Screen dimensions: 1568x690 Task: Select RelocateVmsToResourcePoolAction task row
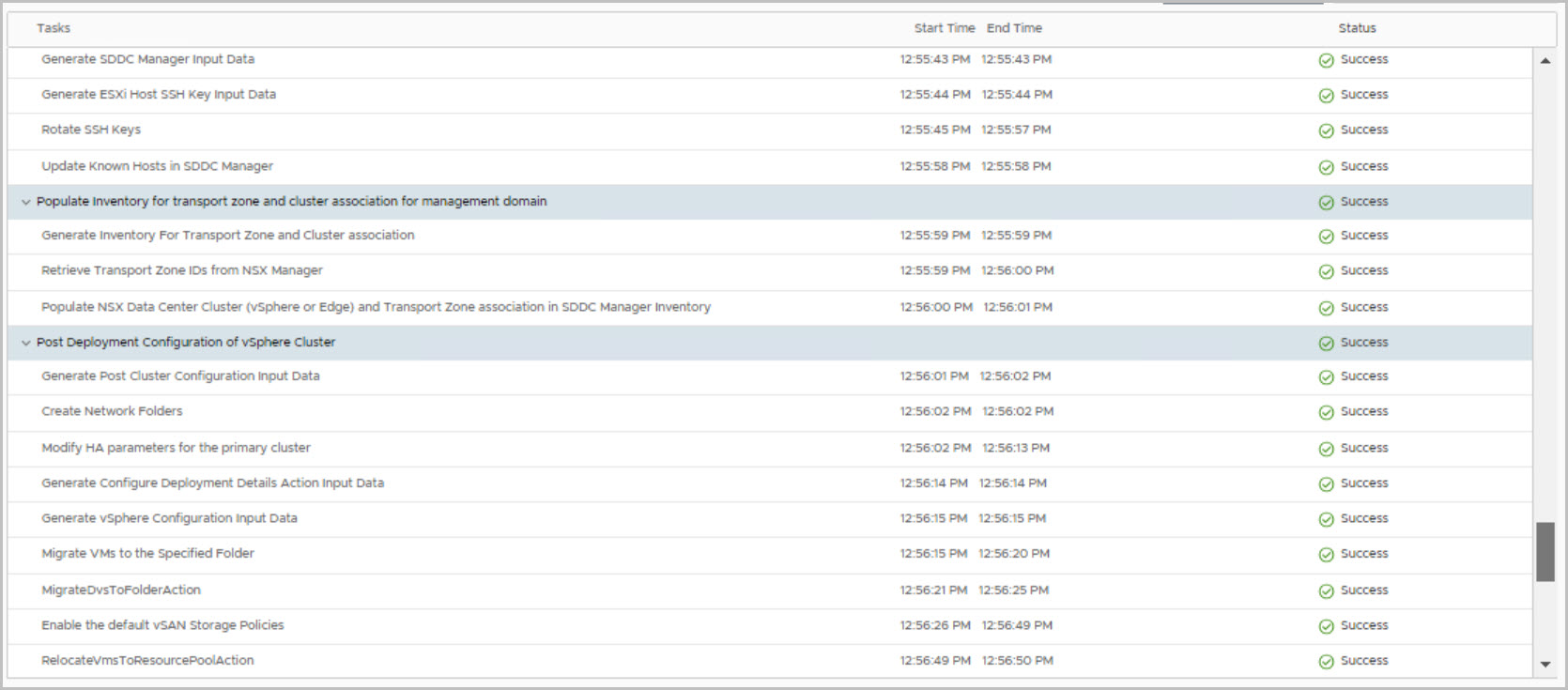pyautogui.click(x=147, y=661)
